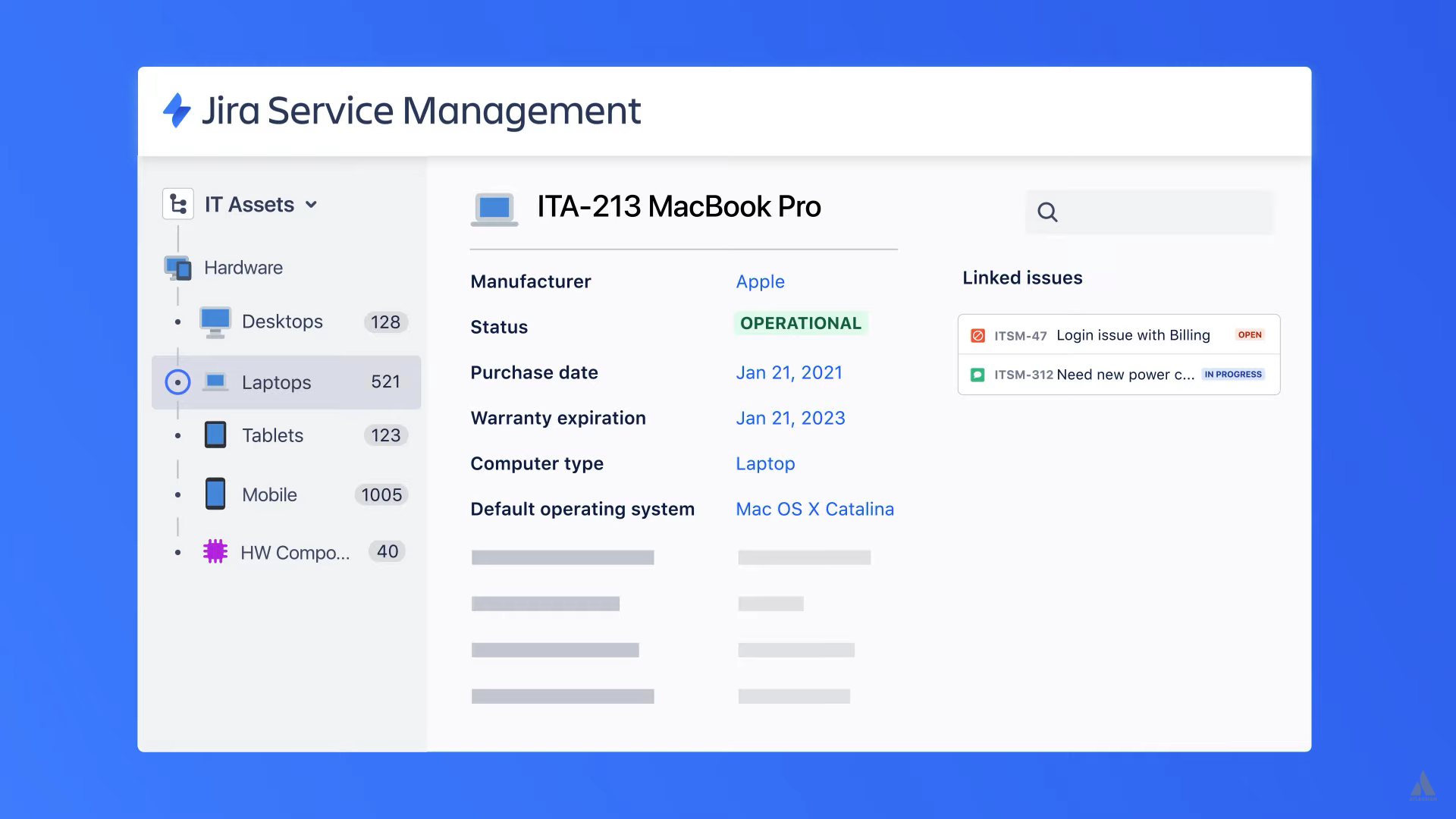Click the IN PROGRESS status lozenge
Screen dimensions: 1456x819
point(1233,375)
